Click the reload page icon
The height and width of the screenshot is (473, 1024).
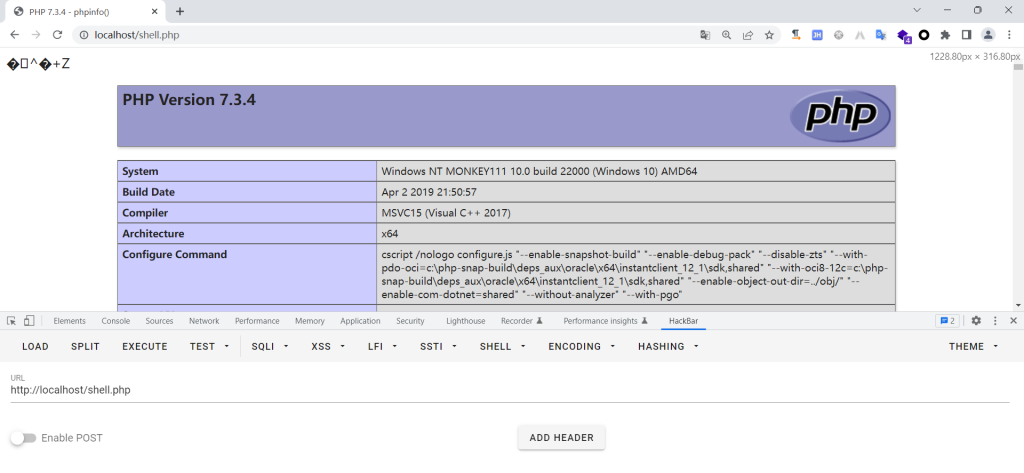coord(57,34)
